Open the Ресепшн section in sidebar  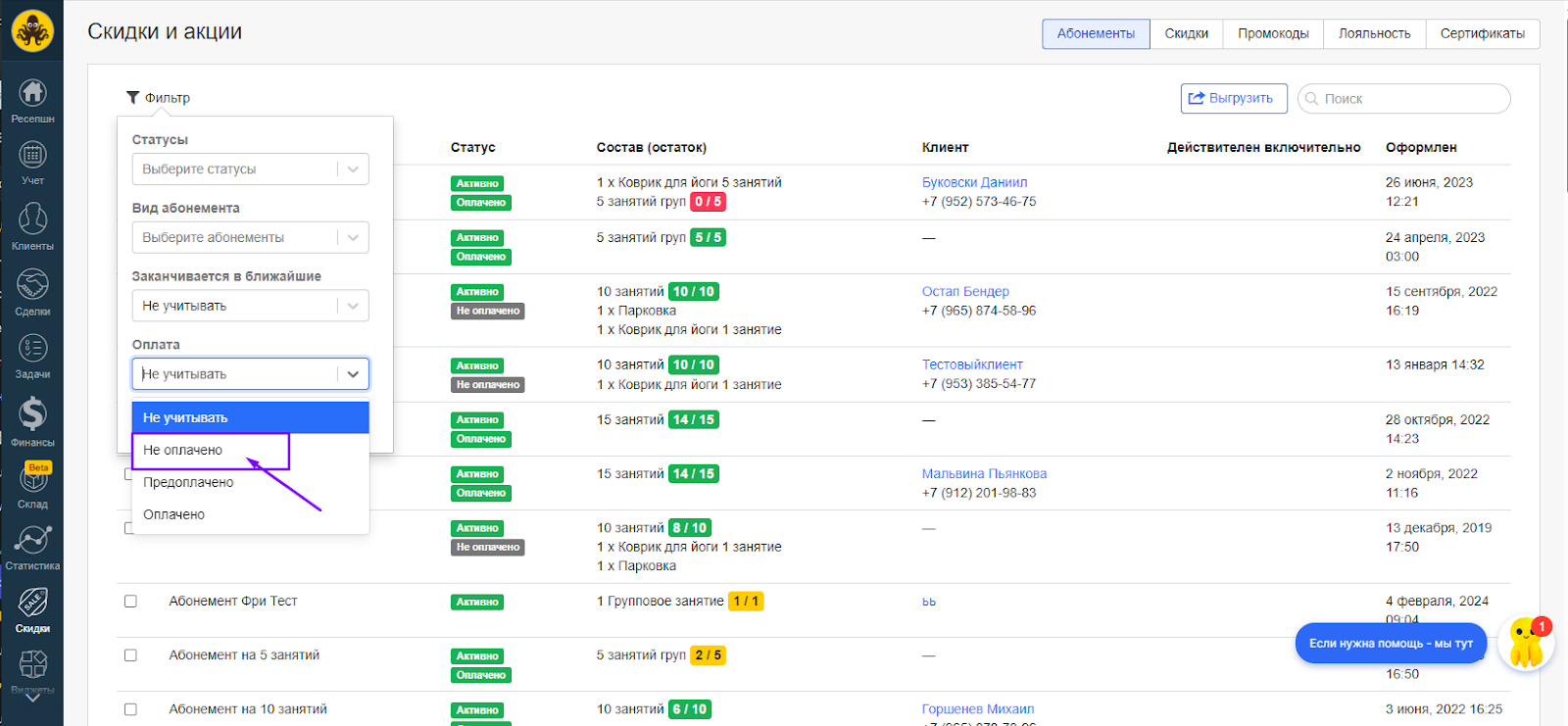[32, 101]
